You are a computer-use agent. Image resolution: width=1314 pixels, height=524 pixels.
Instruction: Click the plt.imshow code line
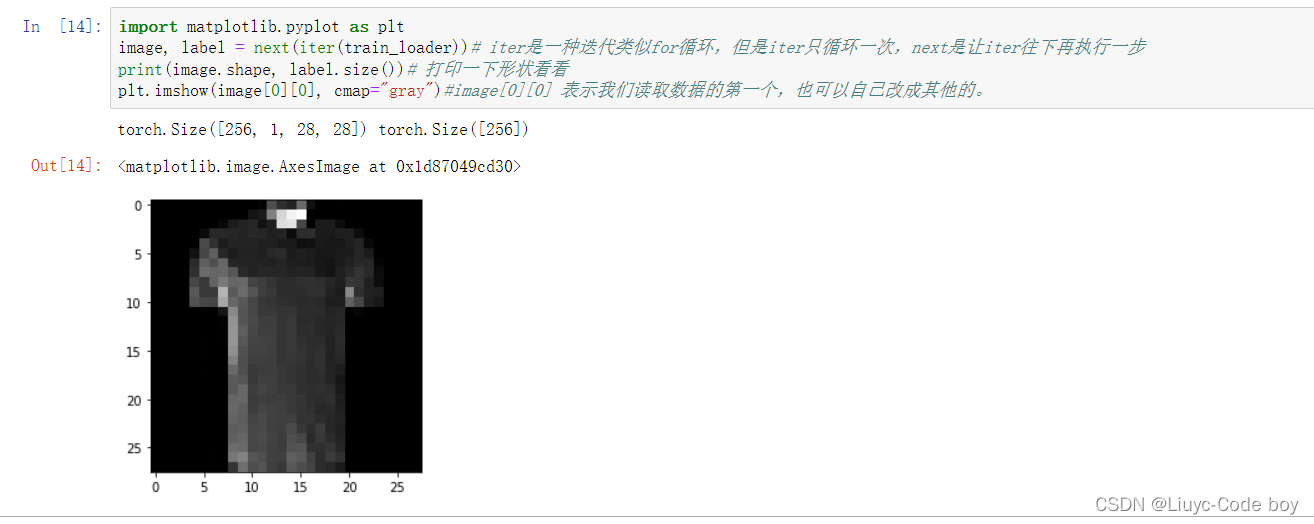[280, 90]
